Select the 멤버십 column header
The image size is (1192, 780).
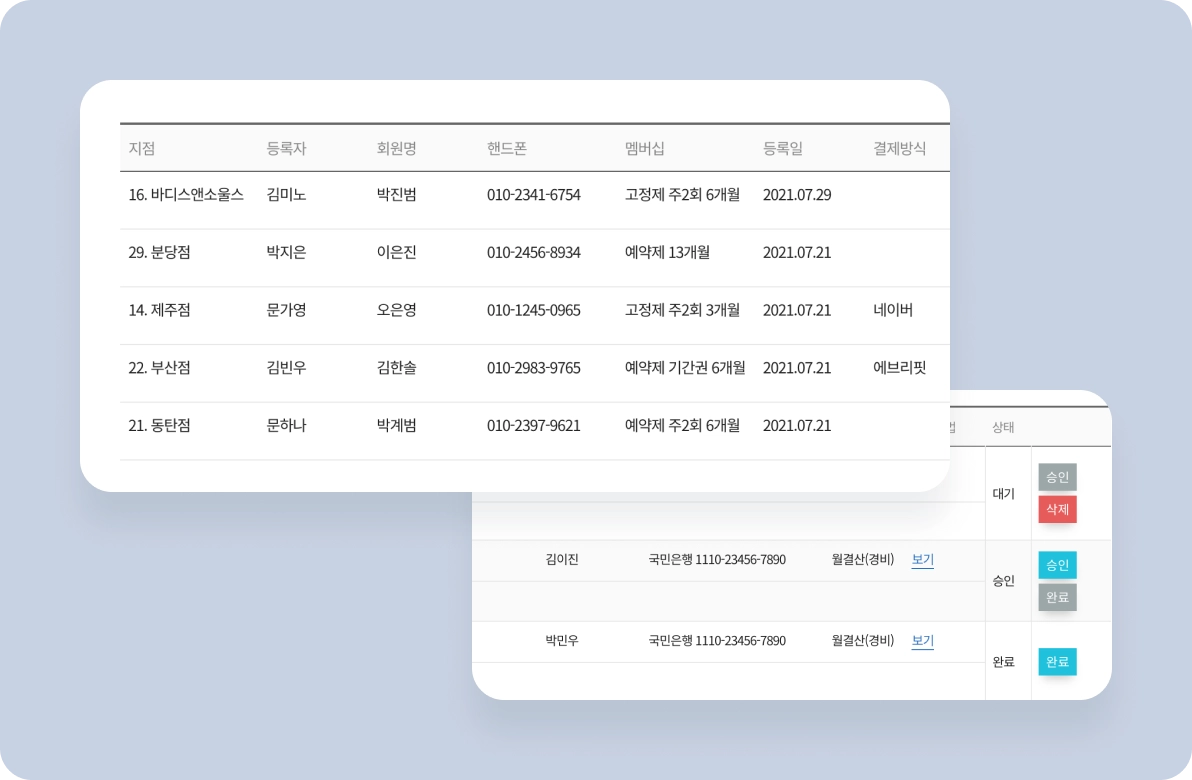click(645, 148)
